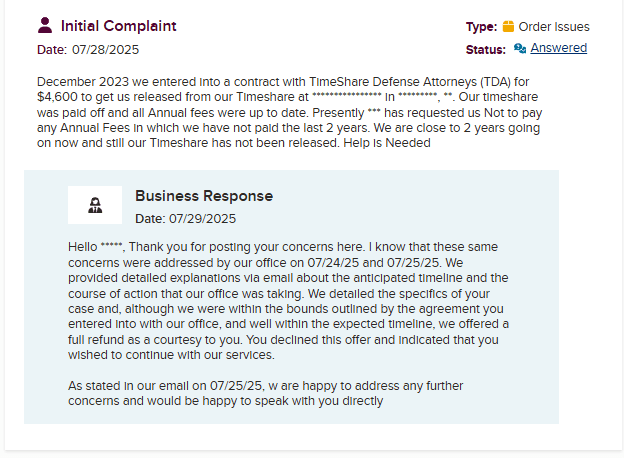Click the person icon beside Initial Complaint
624x458 pixels.
pos(44,25)
